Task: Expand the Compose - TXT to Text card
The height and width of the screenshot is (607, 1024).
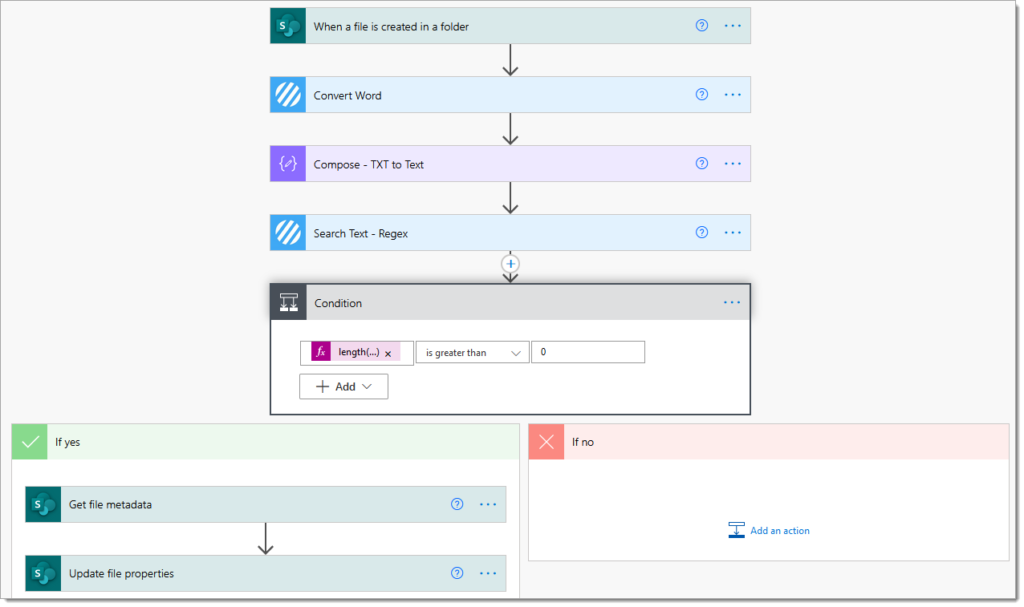Action: pos(510,164)
